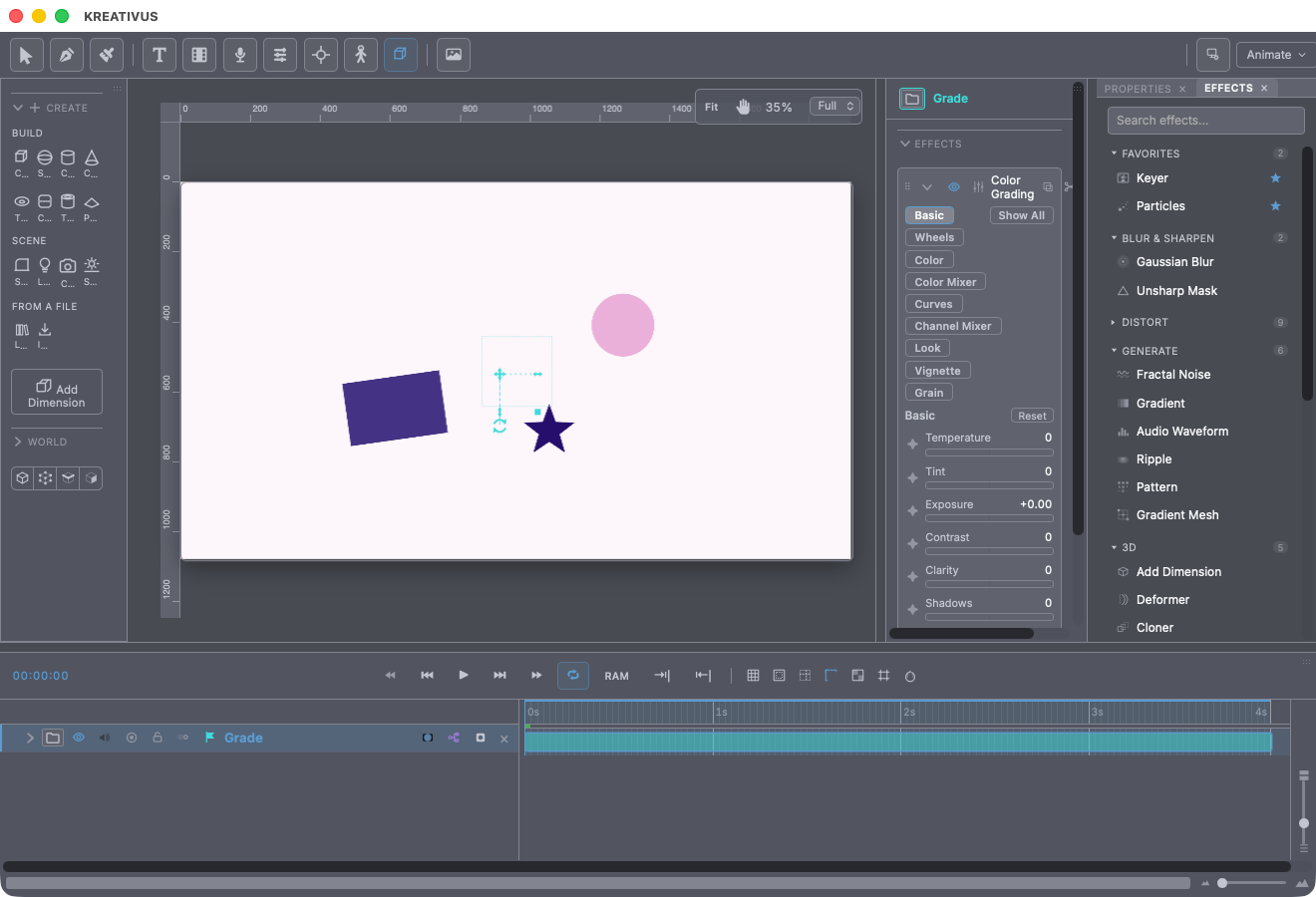The width and height of the screenshot is (1316, 897).
Task: Click the image media toolbar icon
Action: [x=454, y=55]
